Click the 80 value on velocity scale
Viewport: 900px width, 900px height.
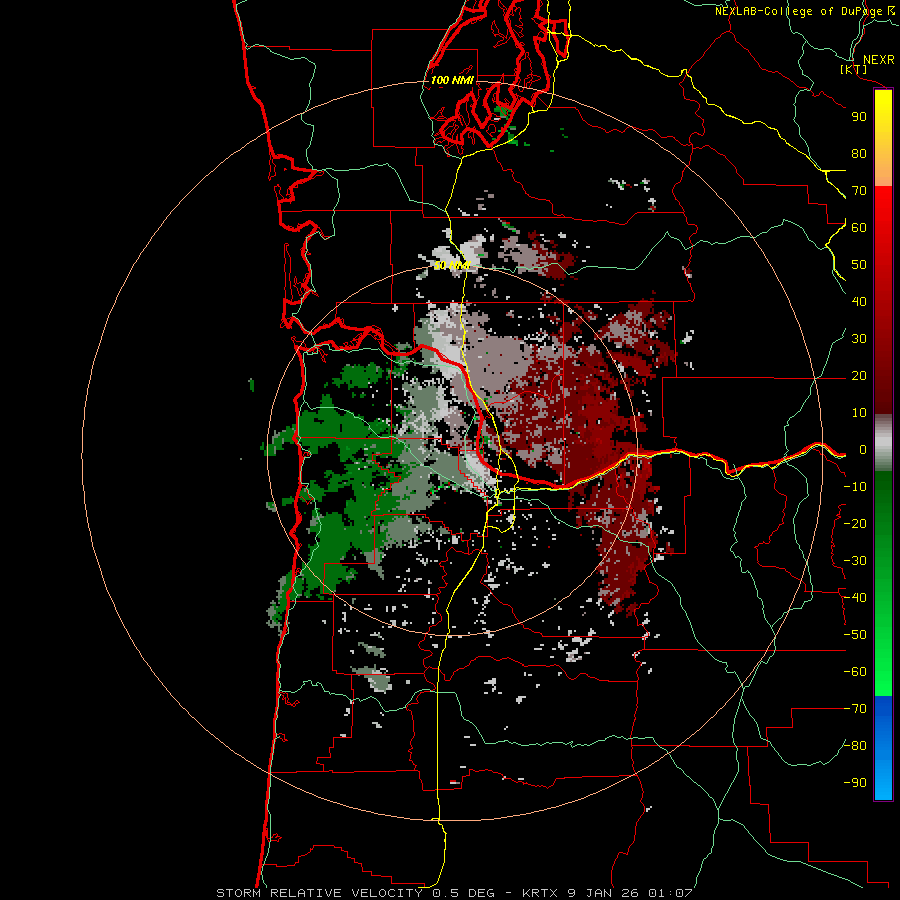(x=859, y=153)
